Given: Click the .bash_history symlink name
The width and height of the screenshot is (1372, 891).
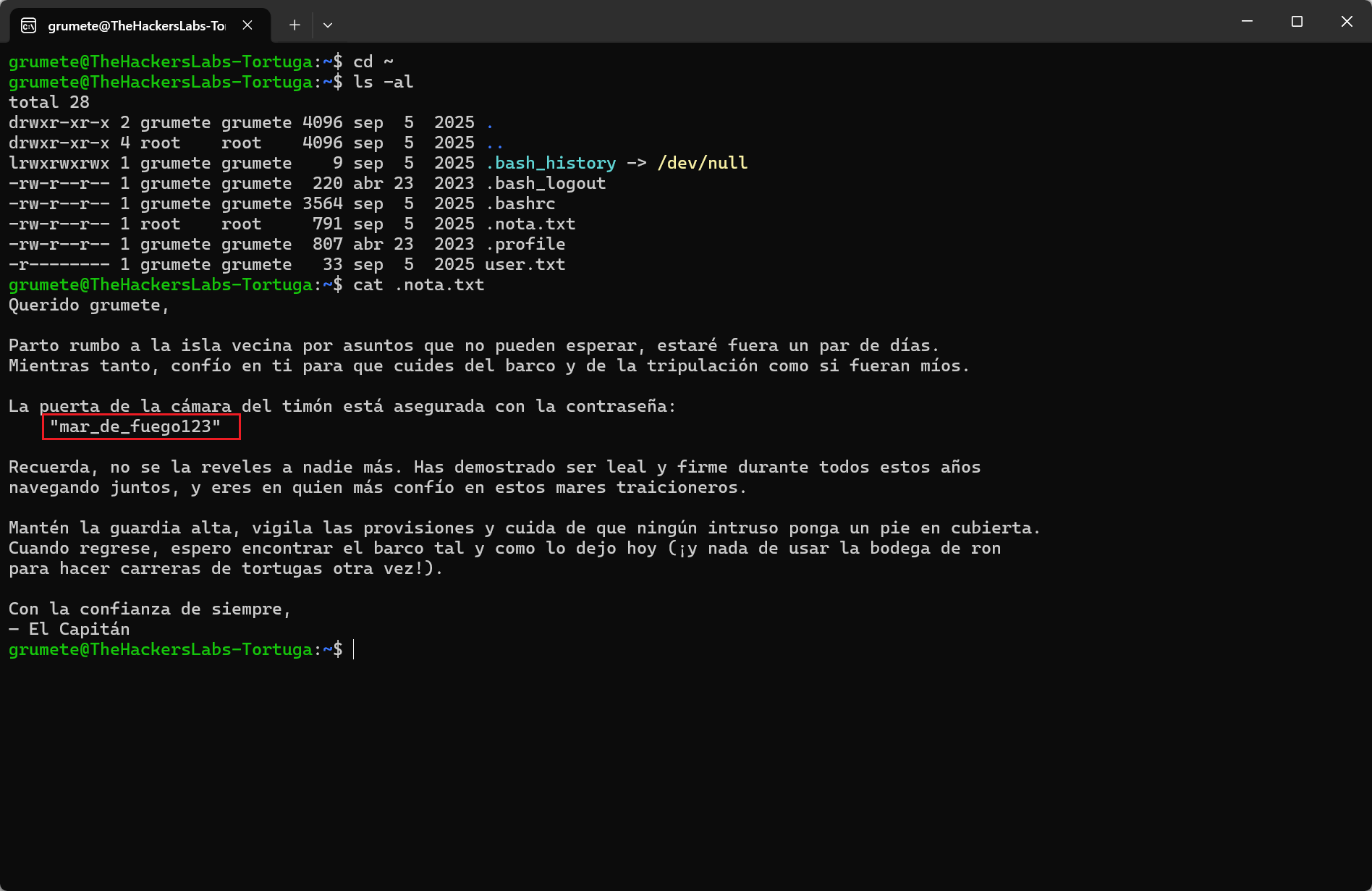Looking at the screenshot, I should pos(555,164).
